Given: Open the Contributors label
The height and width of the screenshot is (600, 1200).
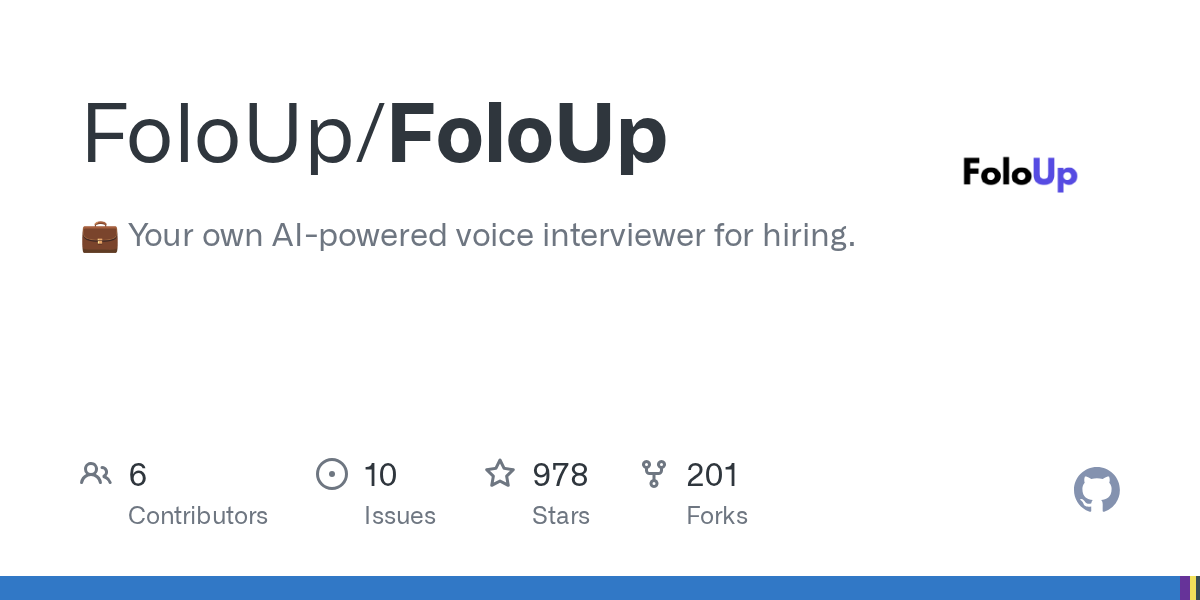Looking at the screenshot, I should [198, 516].
